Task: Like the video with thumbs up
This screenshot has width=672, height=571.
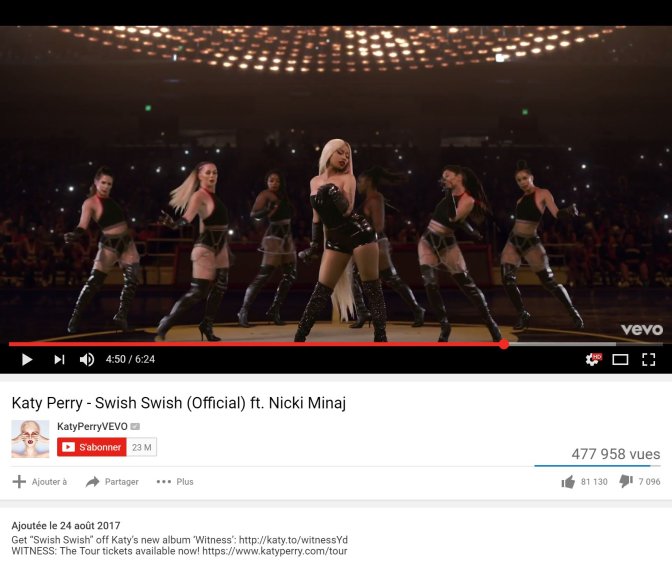Action: click(568, 482)
